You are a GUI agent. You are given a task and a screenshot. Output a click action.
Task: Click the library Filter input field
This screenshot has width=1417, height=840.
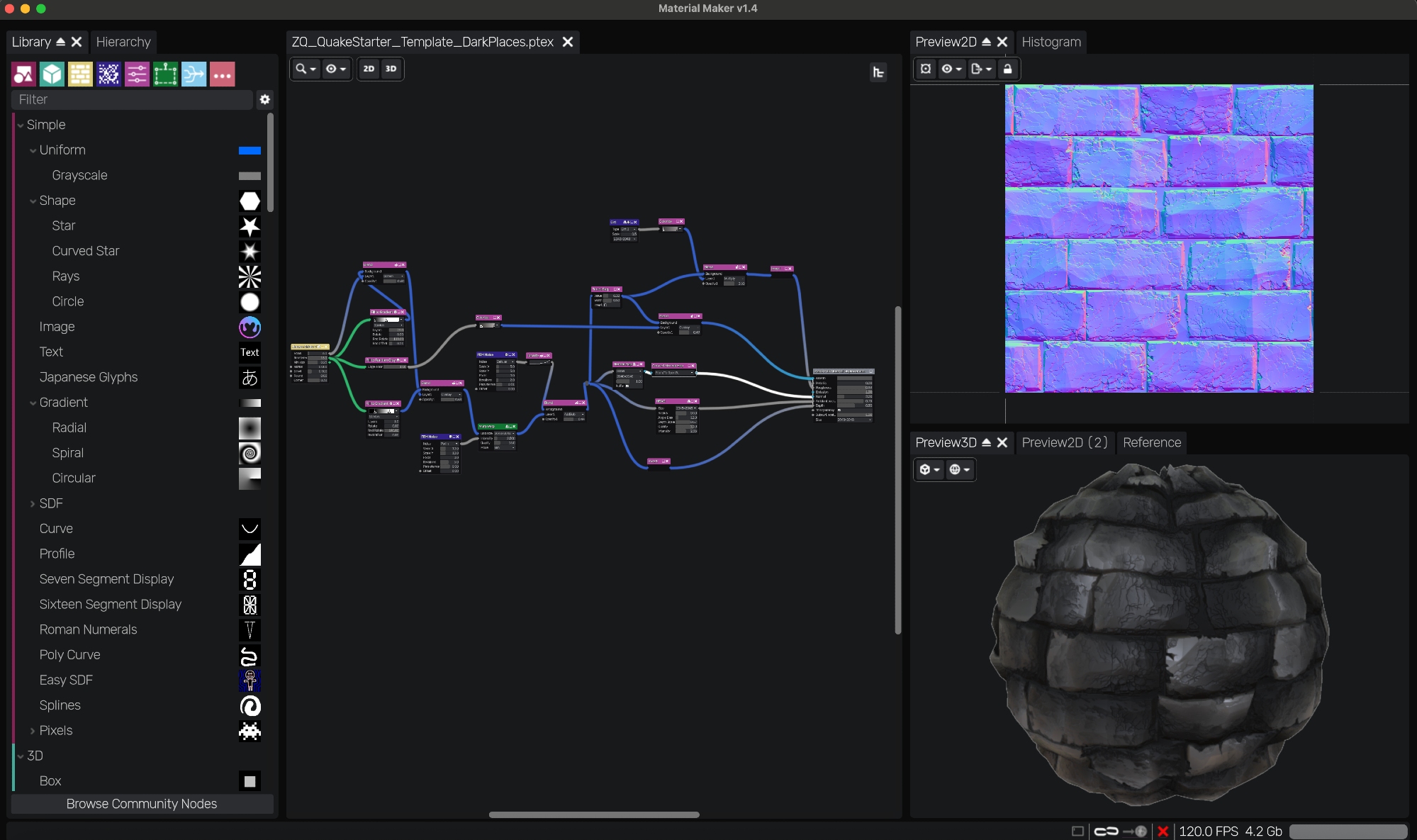(132, 99)
